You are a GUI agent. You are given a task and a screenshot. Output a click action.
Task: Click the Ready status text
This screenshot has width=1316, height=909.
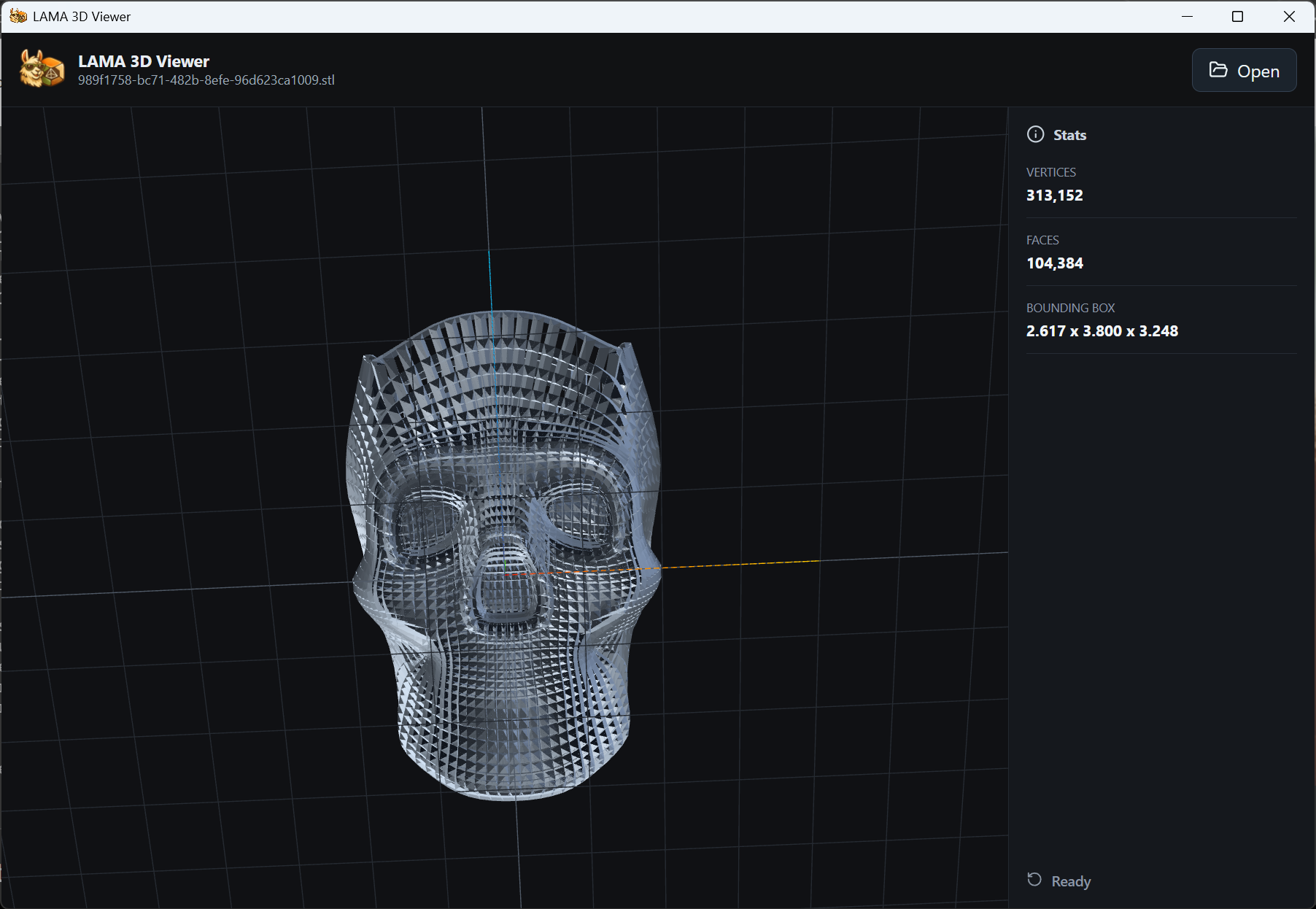(x=1071, y=881)
